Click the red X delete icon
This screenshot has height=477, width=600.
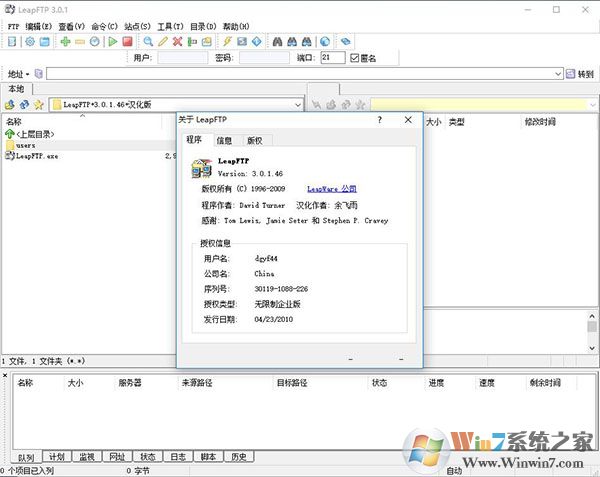pyautogui.click(x=177, y=42)
